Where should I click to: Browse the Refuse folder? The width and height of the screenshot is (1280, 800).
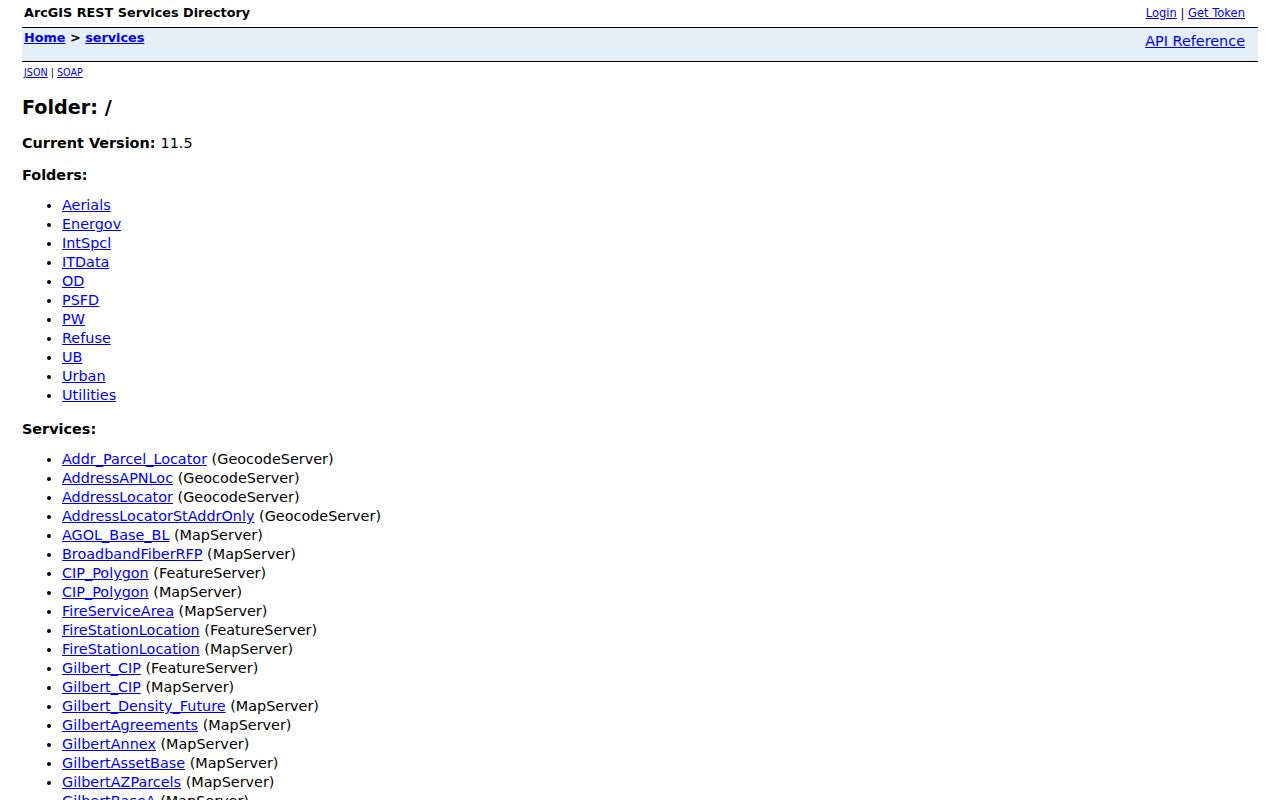click(x=86, y=338)
